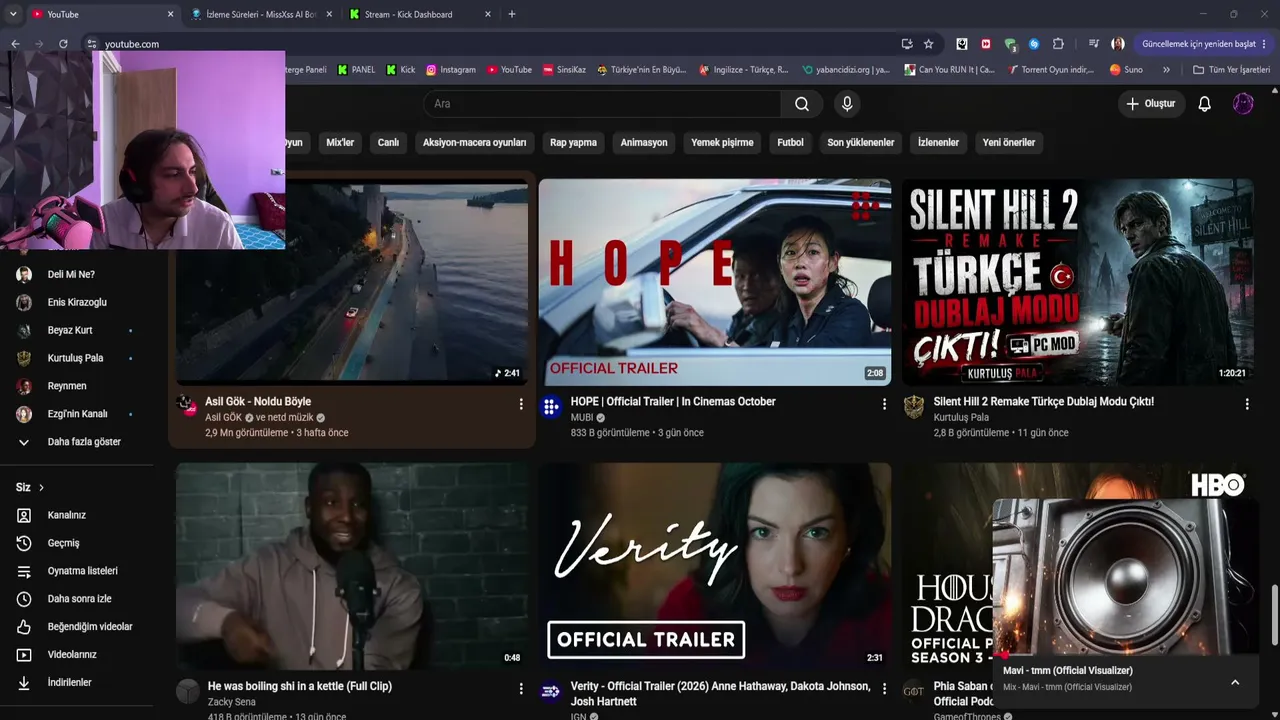Open the MUBI channel avatar
Screen dimensions: 1280x720
[551, 406]
